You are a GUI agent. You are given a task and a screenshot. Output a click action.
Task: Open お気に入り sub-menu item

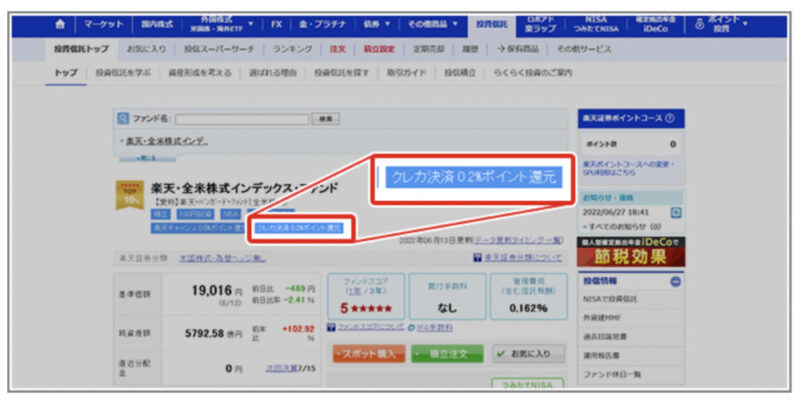[146, 49]
